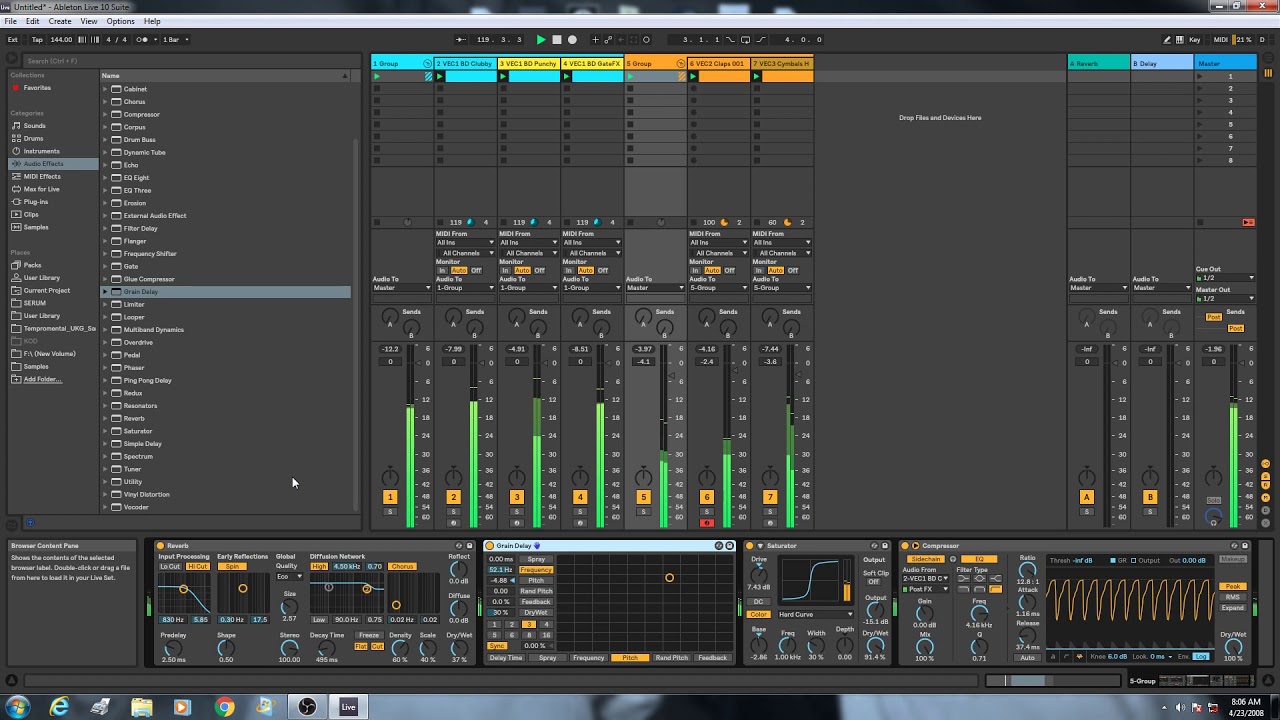Image resolution: width=1280 pixels, height=720 pixels.
Task: Open Current Project folder in Places
Action: [x=46, y=290]
